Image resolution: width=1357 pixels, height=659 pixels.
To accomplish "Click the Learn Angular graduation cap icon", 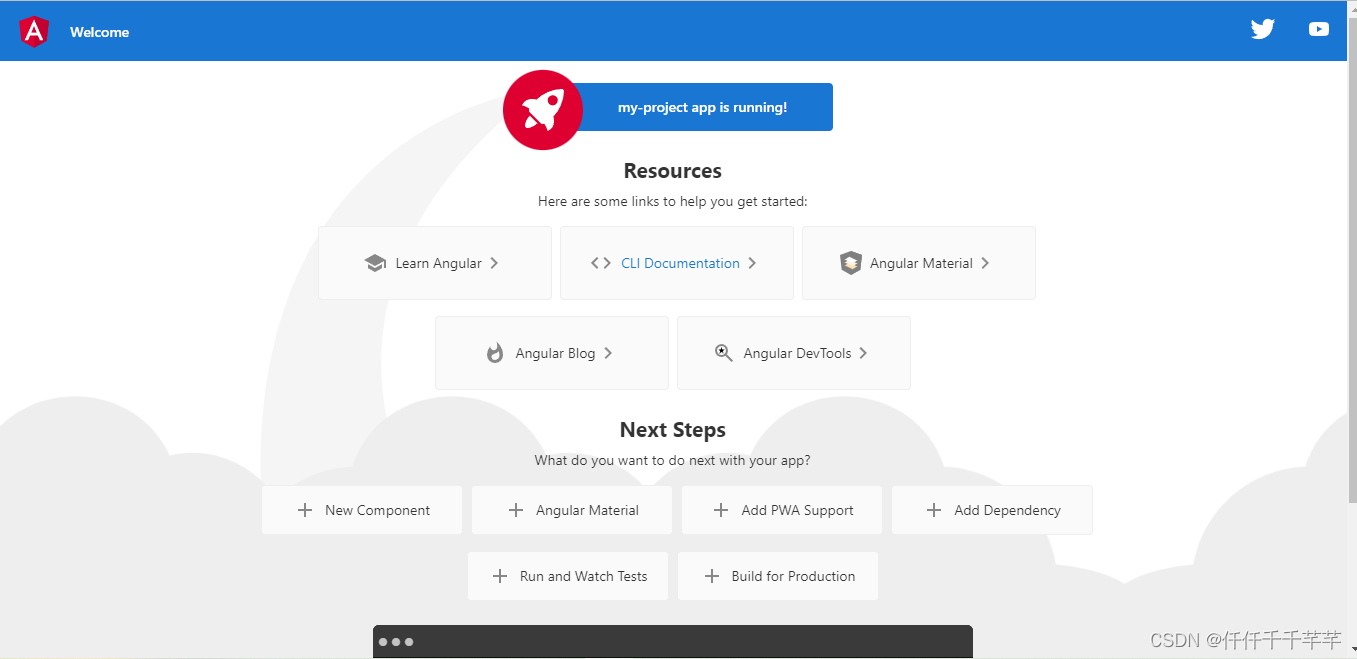I will (375, 264).
